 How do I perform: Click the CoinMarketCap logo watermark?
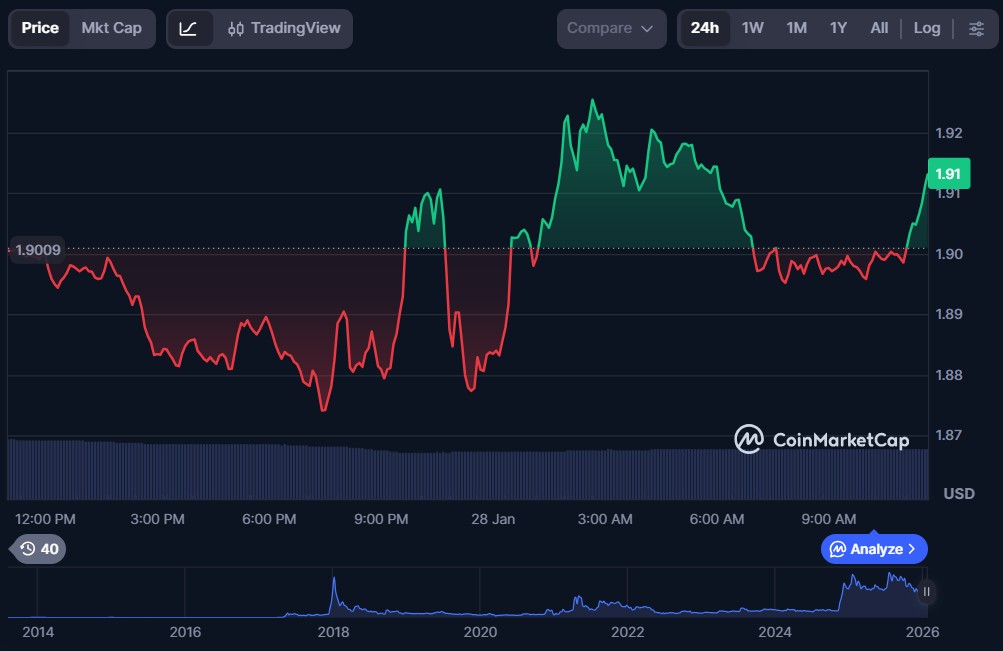pos(822,439)
